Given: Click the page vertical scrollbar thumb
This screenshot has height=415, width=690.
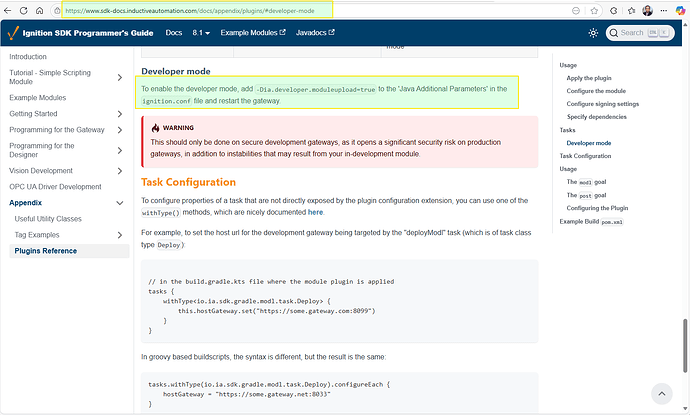Looking at the screenshot, I should pos(685,345).
